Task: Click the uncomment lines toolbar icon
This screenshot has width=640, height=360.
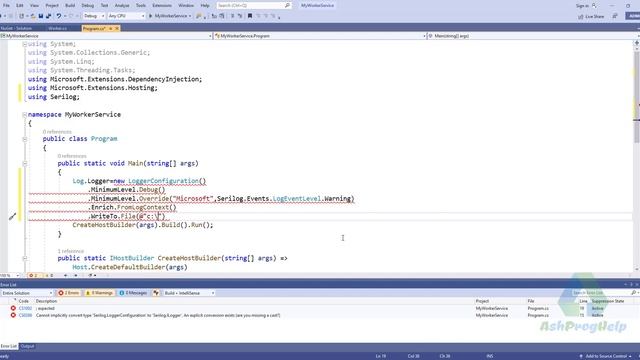Action: click(x=240, y=16)
